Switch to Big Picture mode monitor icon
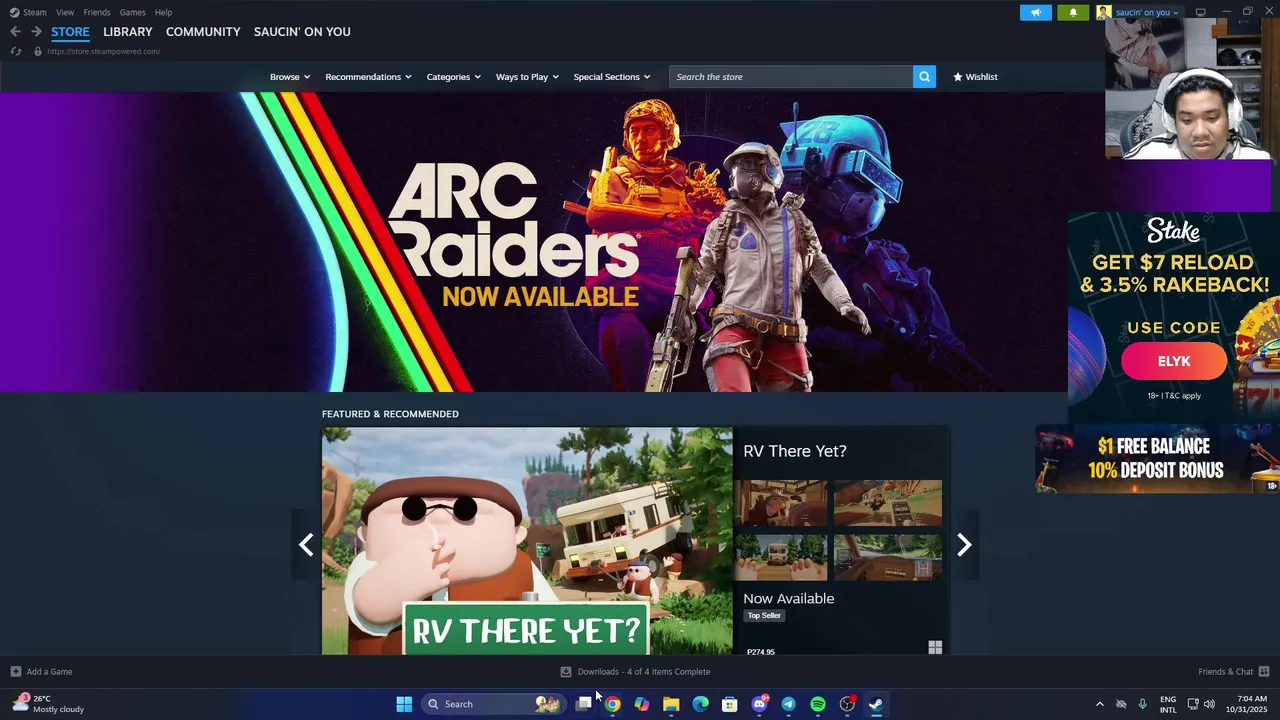 coord(1200,12)
